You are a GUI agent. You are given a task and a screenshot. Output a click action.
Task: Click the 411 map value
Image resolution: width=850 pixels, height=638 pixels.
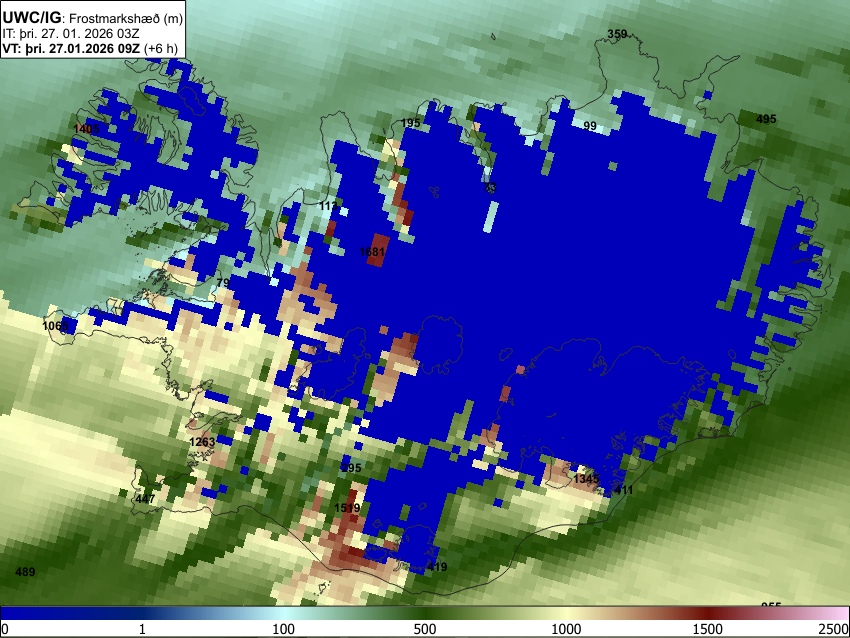(x=623, y=490)
